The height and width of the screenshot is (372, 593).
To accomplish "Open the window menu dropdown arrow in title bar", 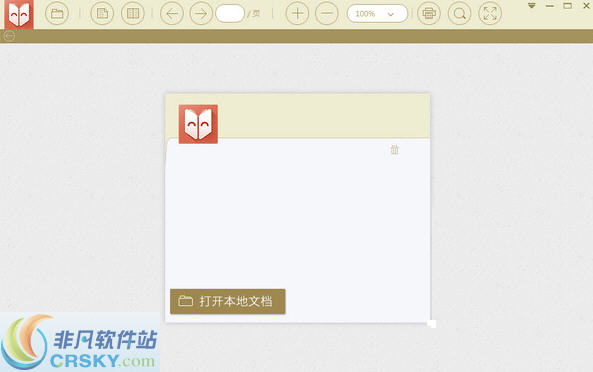I will pyautogui.click(x=532, y=5).
